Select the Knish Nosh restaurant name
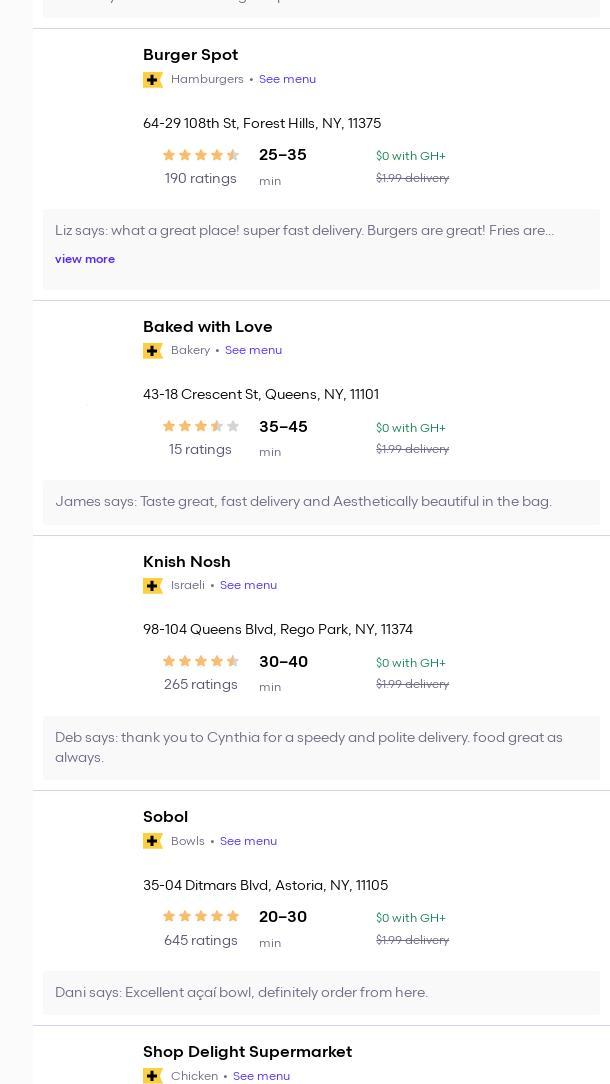 pos(186,562)
